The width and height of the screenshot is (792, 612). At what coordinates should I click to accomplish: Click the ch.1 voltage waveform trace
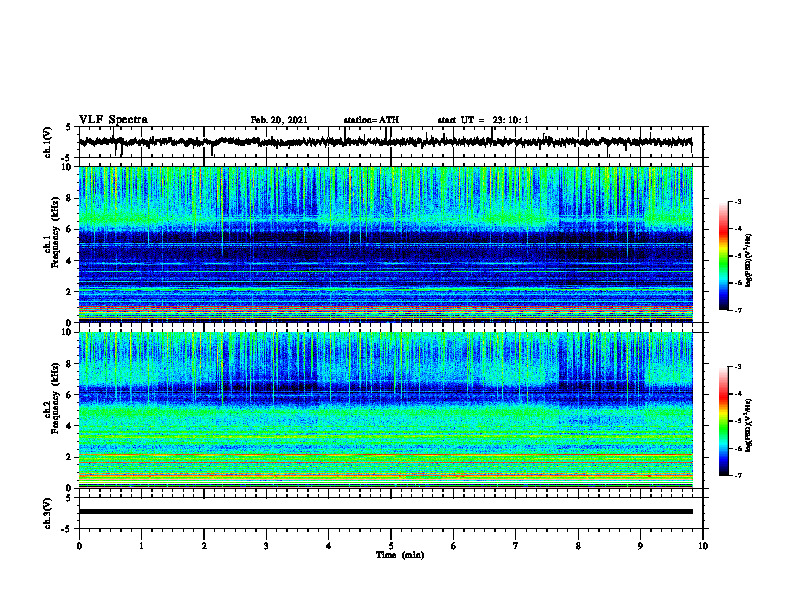pos(385,142)
